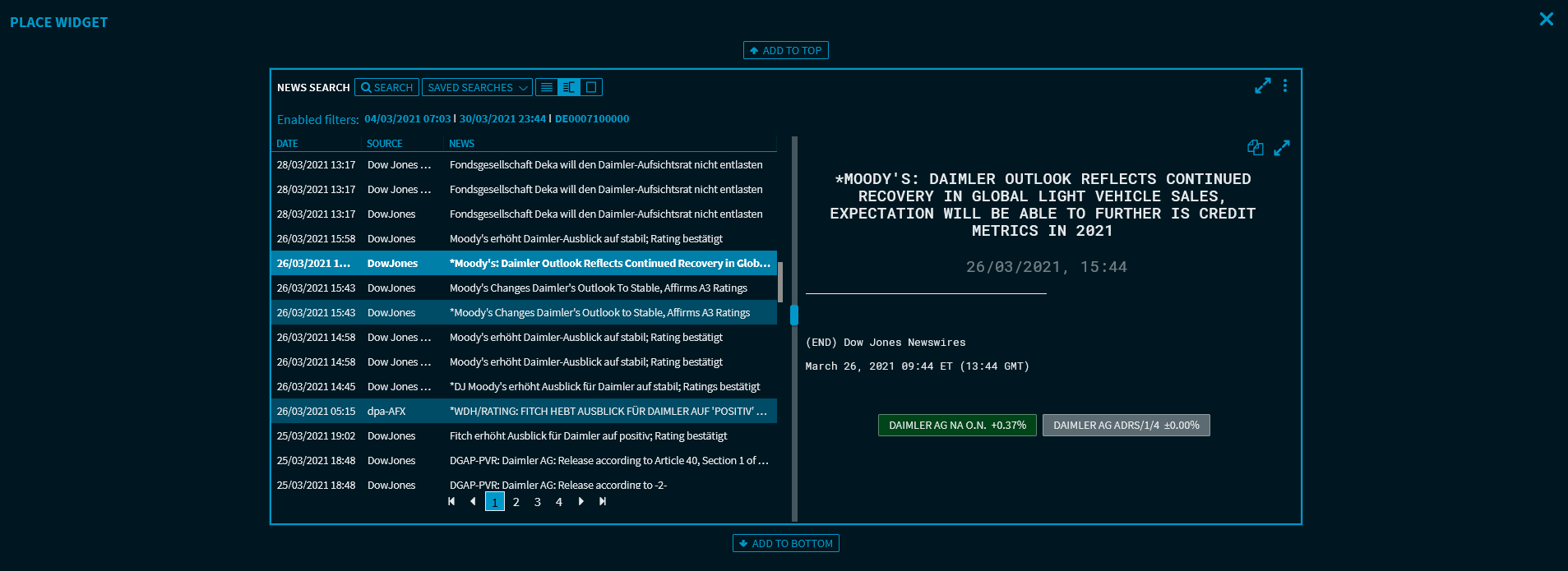The height and width of the screenshot is (571, 1568).
Task: Maximize the News Search widget
Action: 1263,85
